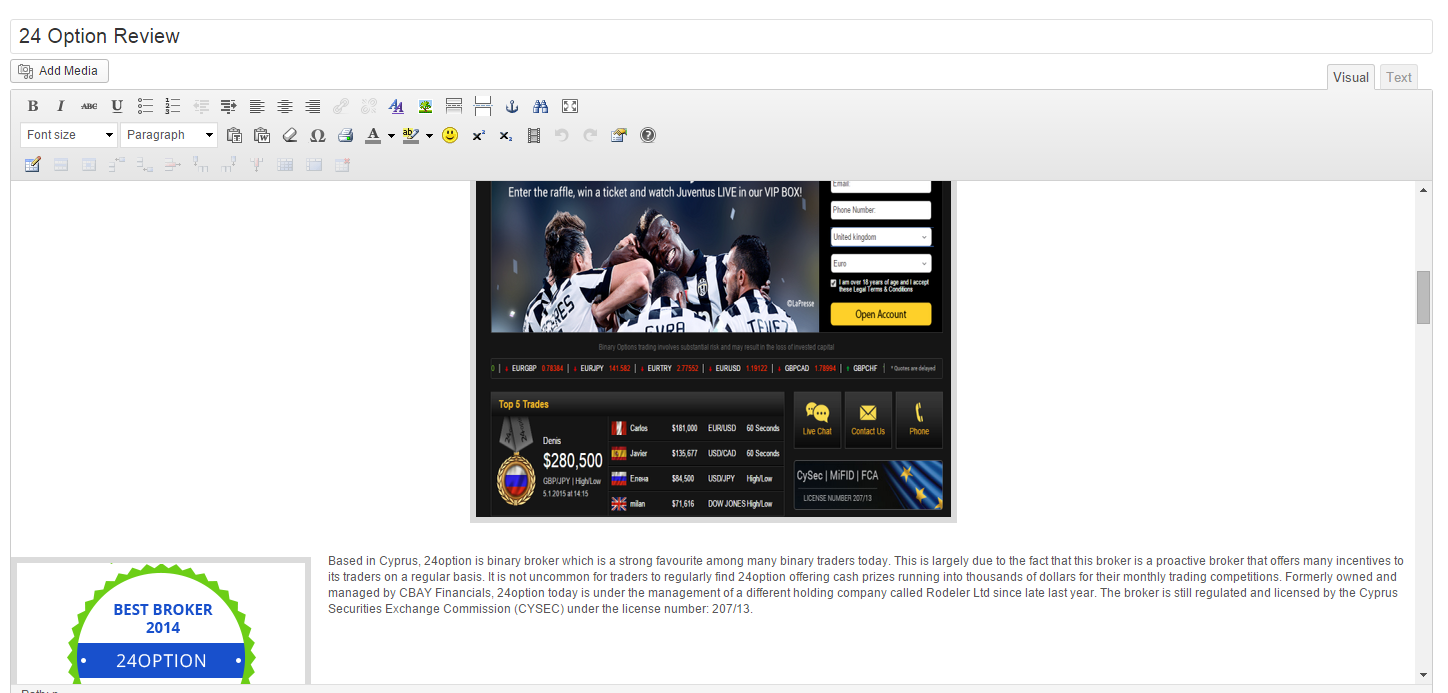Toggle the bulleted list button
The height and width of the screenshot is (693, 1448).
point(145,106)
